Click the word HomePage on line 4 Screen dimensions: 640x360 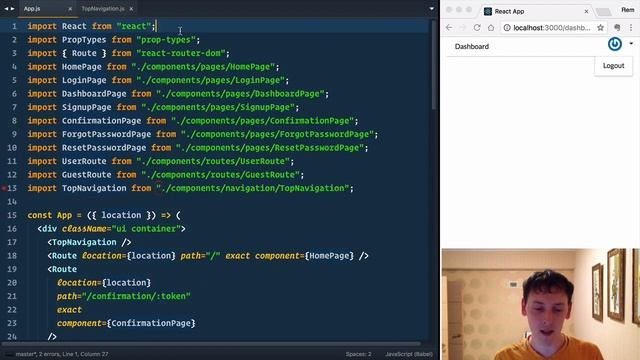pos(82,67)
